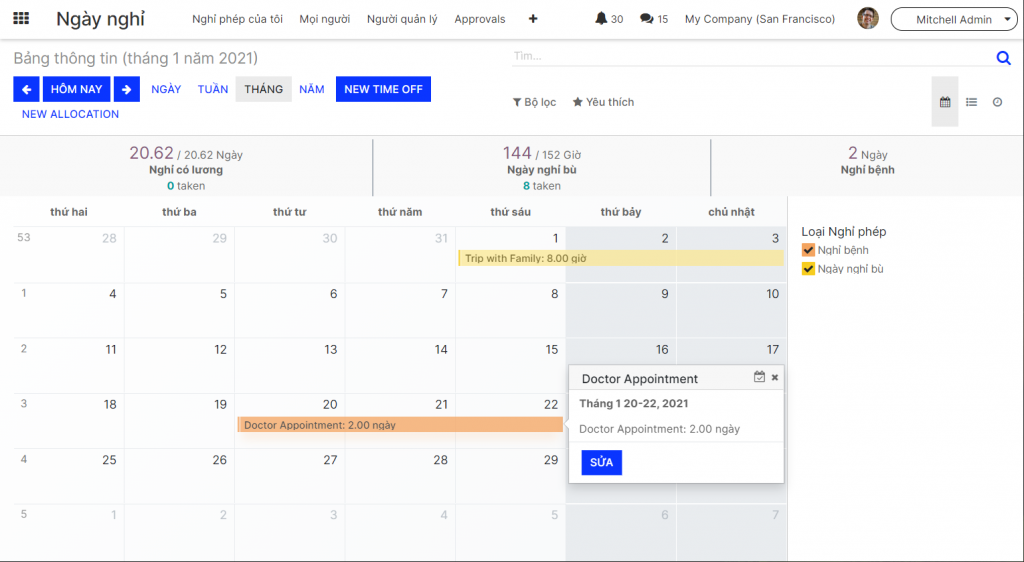Open My Company (San Francisco) switcher
Image resolution: width=1024 pixels, height=562 pixels.
pyautogui.click(x=760, y=19)
